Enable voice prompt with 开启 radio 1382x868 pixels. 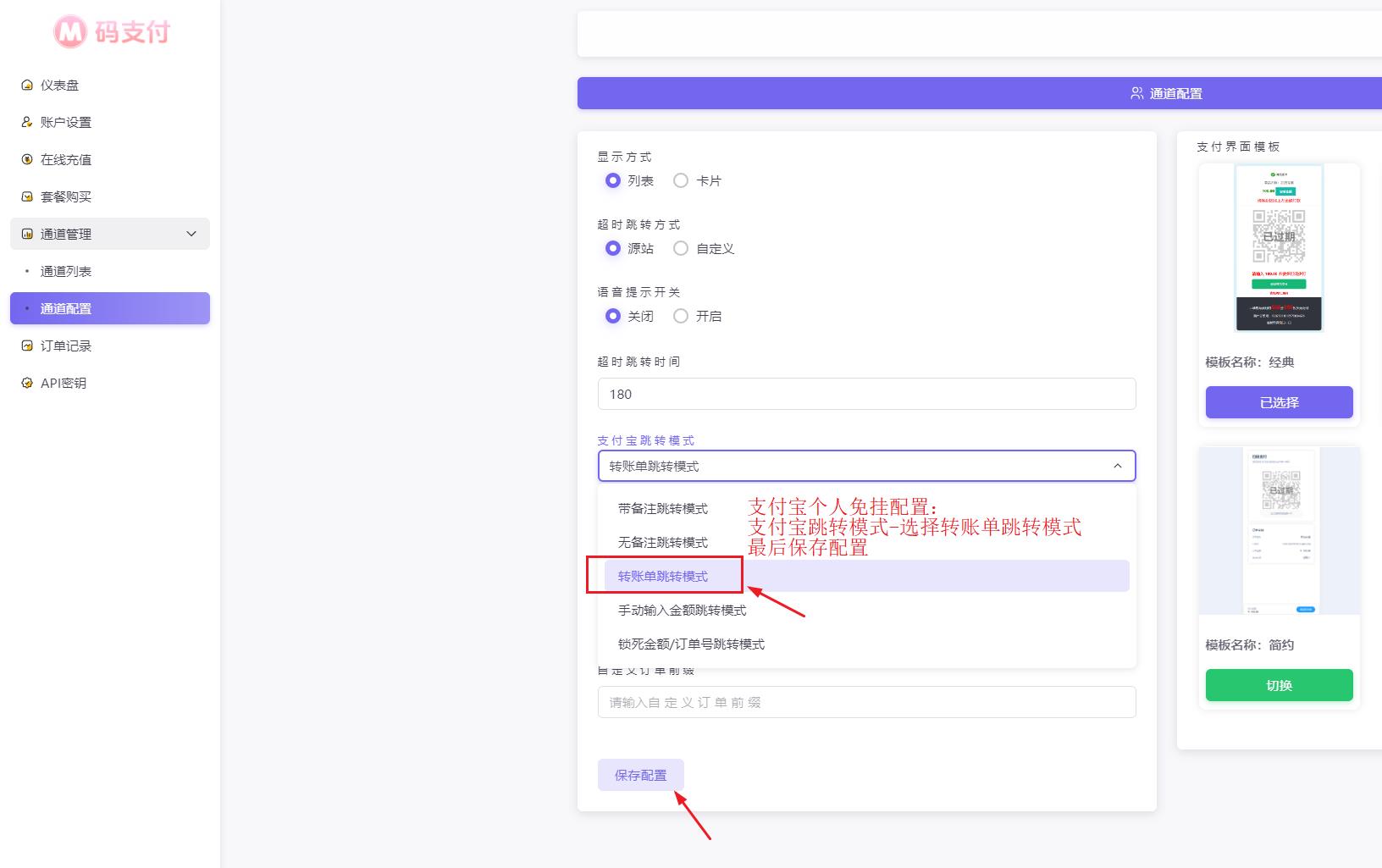tap(681, 316)
